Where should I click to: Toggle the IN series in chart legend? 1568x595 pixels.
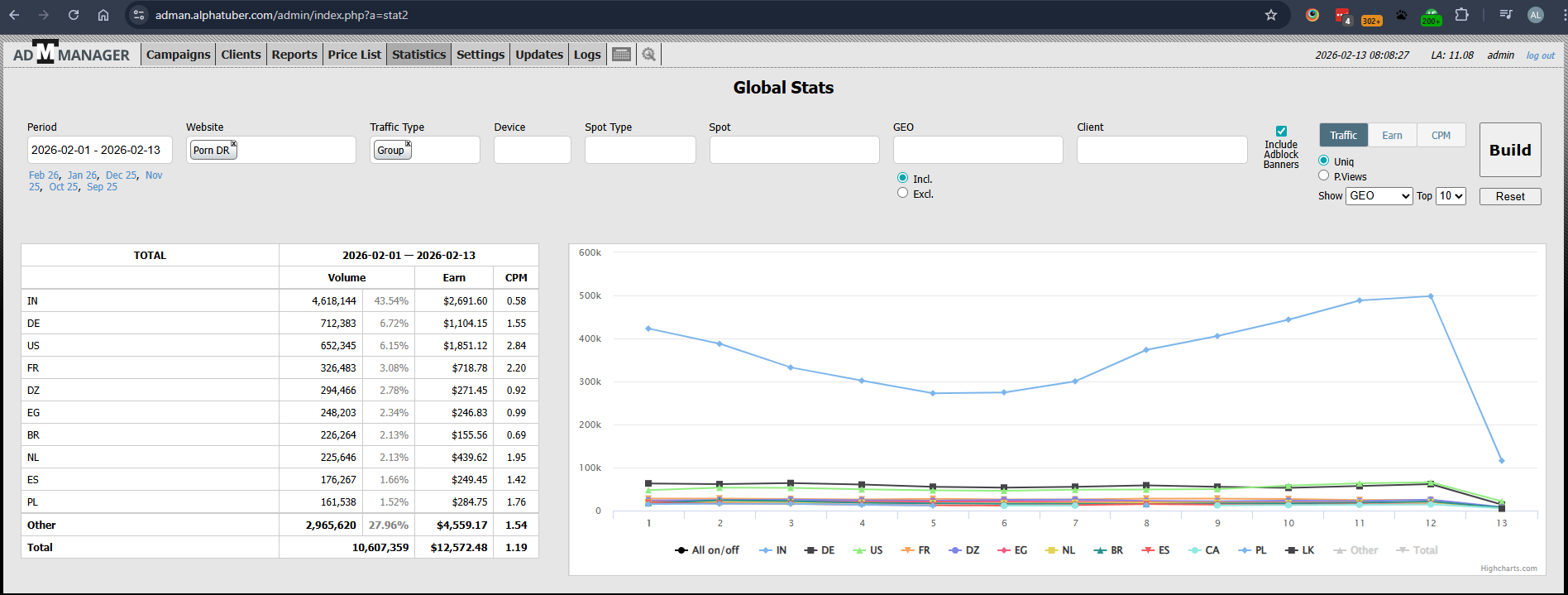tap(773, 550)
